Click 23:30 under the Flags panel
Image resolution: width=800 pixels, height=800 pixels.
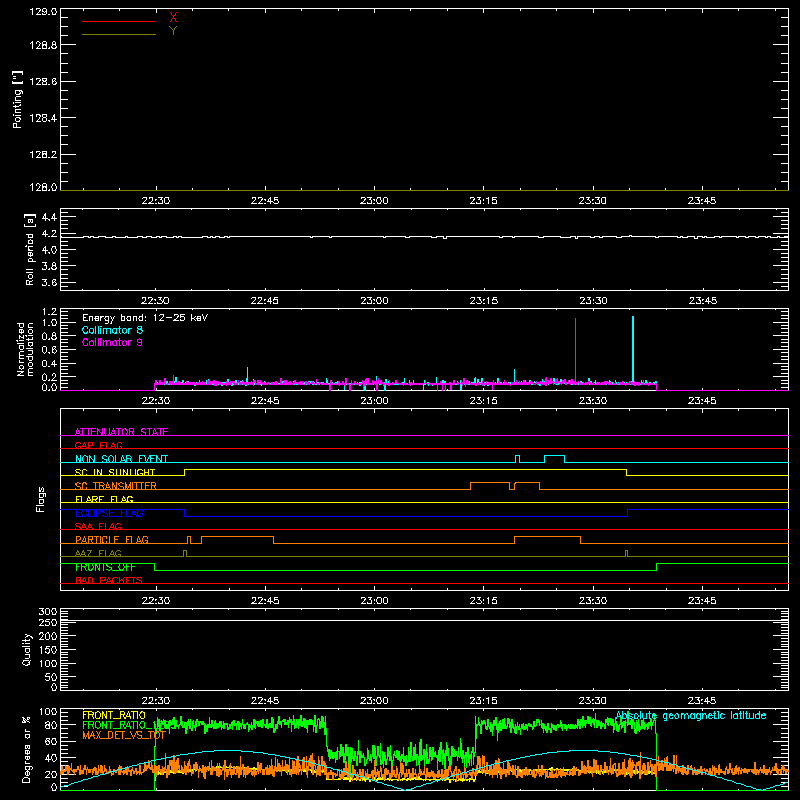pyautogui.click(x=592, y=601)
